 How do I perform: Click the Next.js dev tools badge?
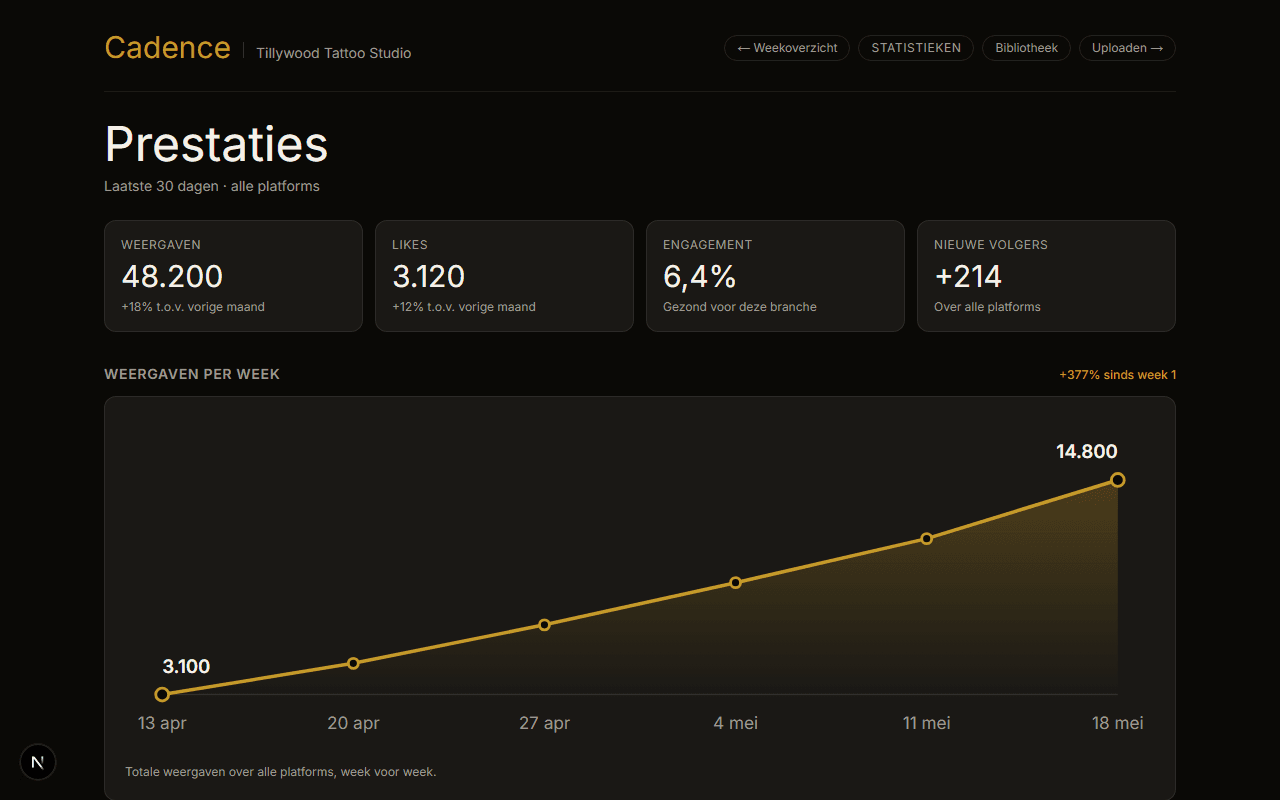point(38,762)
